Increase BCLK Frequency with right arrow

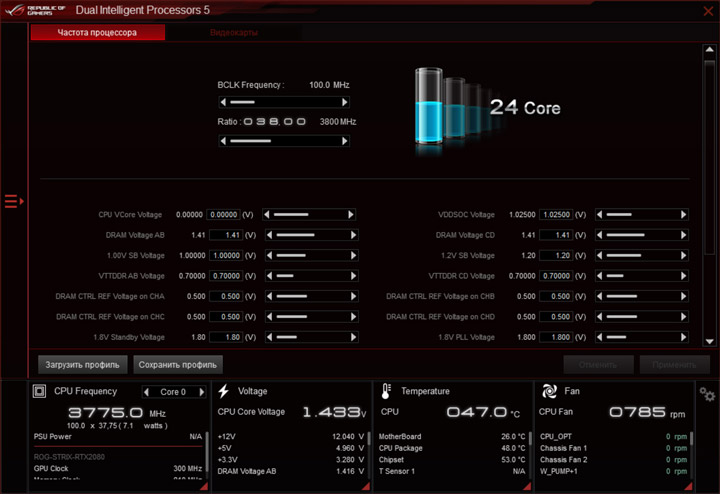[344, 102]
